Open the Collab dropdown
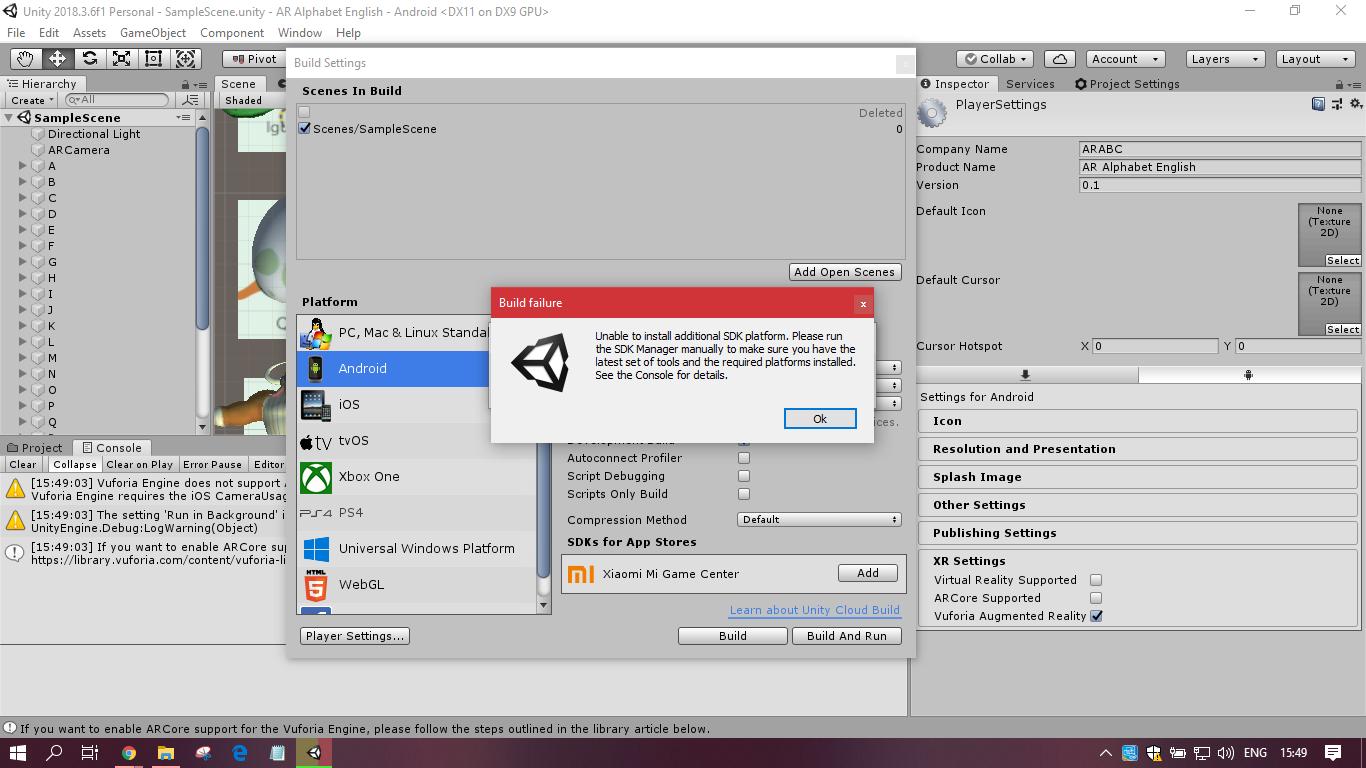 click(x=996, y=59)
